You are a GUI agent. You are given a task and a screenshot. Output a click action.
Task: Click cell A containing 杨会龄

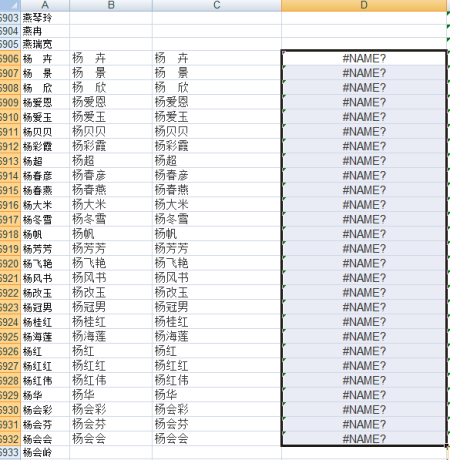[45, 453]
